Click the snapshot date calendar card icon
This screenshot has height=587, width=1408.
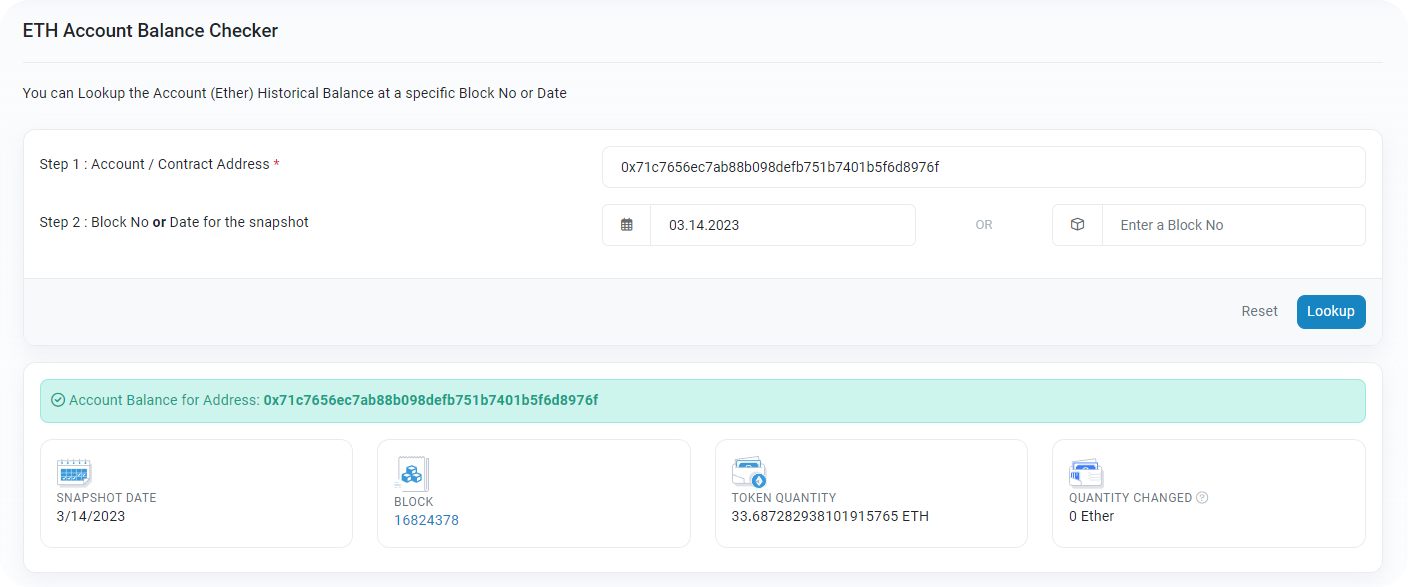[x=74, y=472]
